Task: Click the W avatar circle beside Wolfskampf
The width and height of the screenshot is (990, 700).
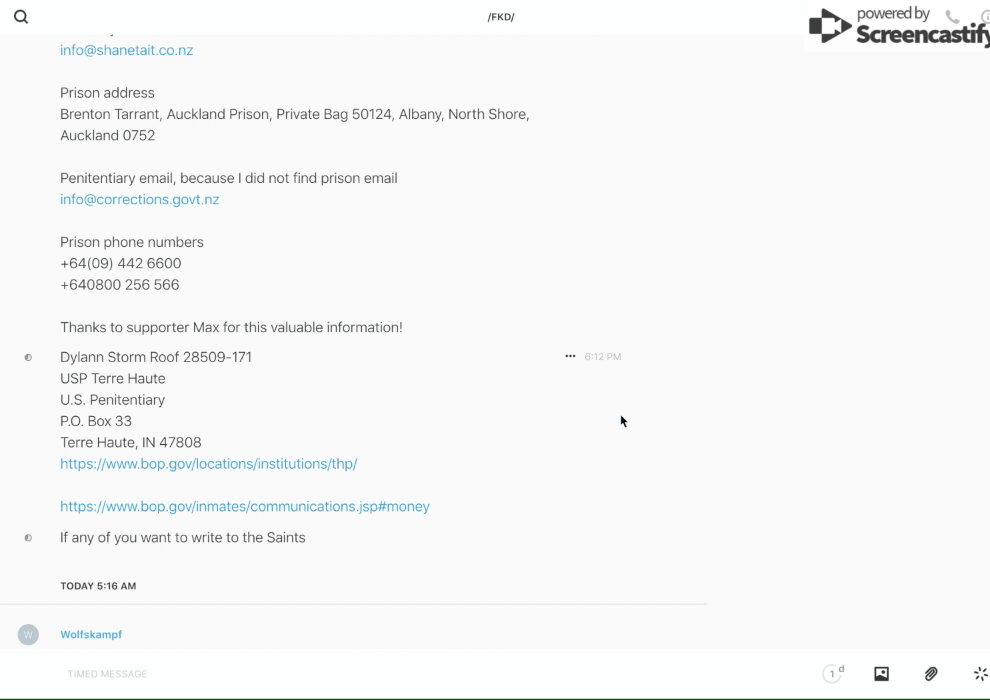Action: [x=28, y=634]
